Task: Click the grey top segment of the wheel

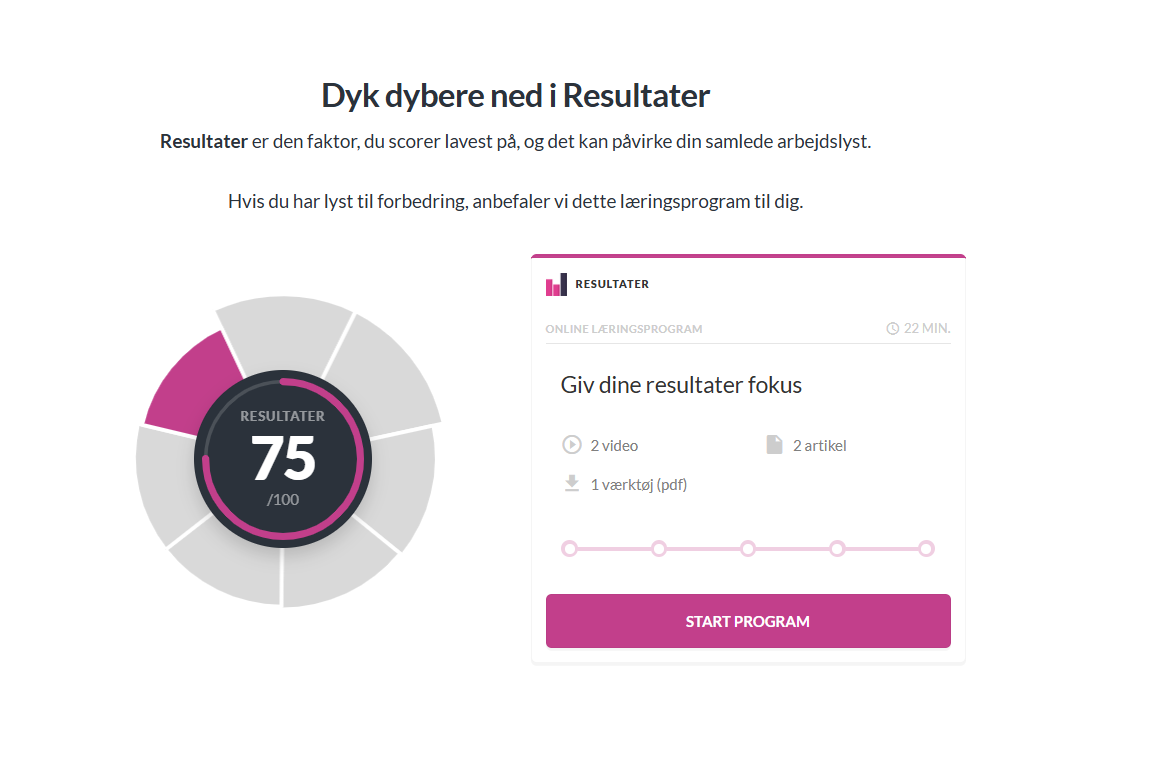Action: 285,330
